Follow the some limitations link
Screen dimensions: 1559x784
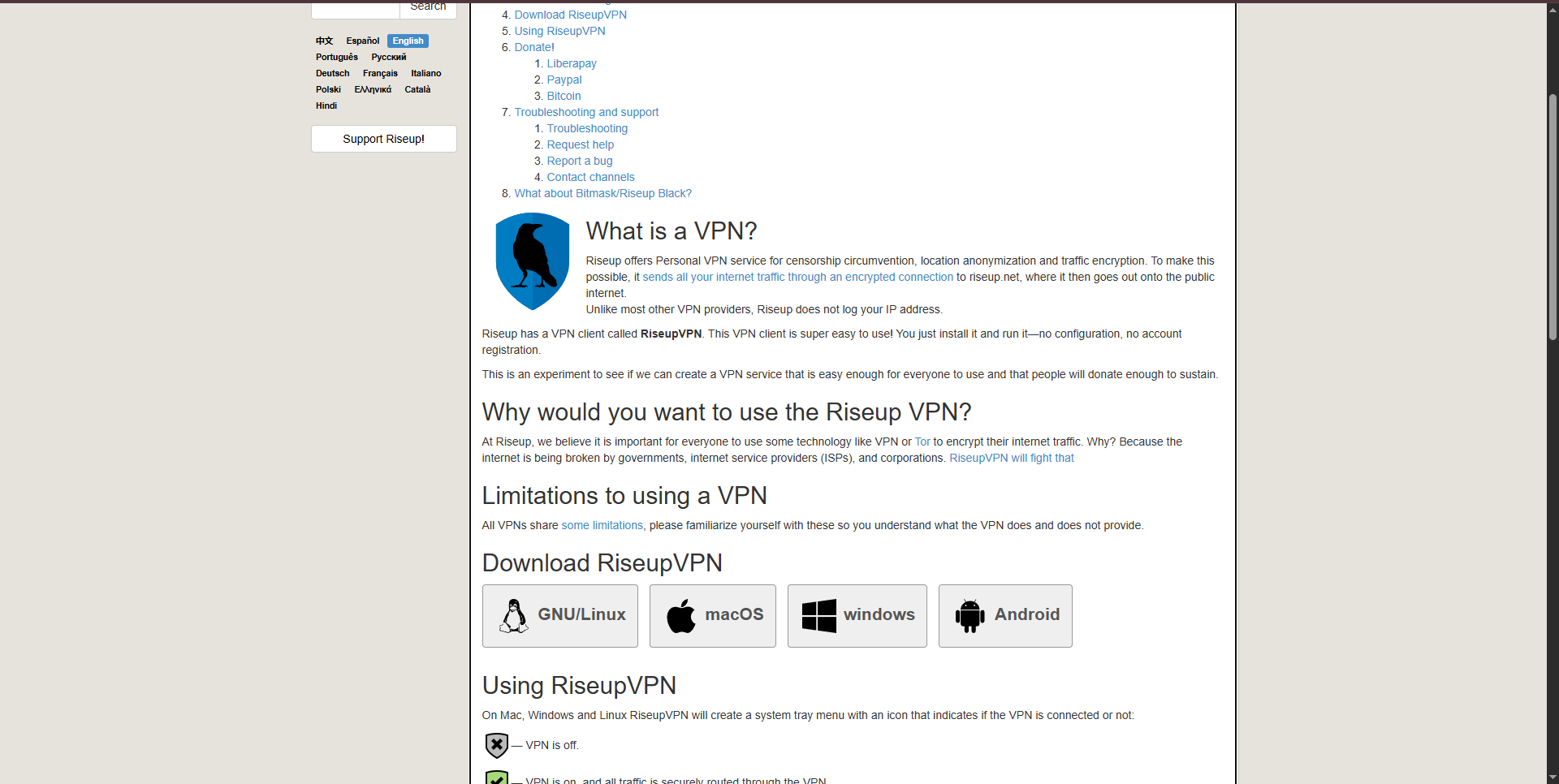(602, 525)
